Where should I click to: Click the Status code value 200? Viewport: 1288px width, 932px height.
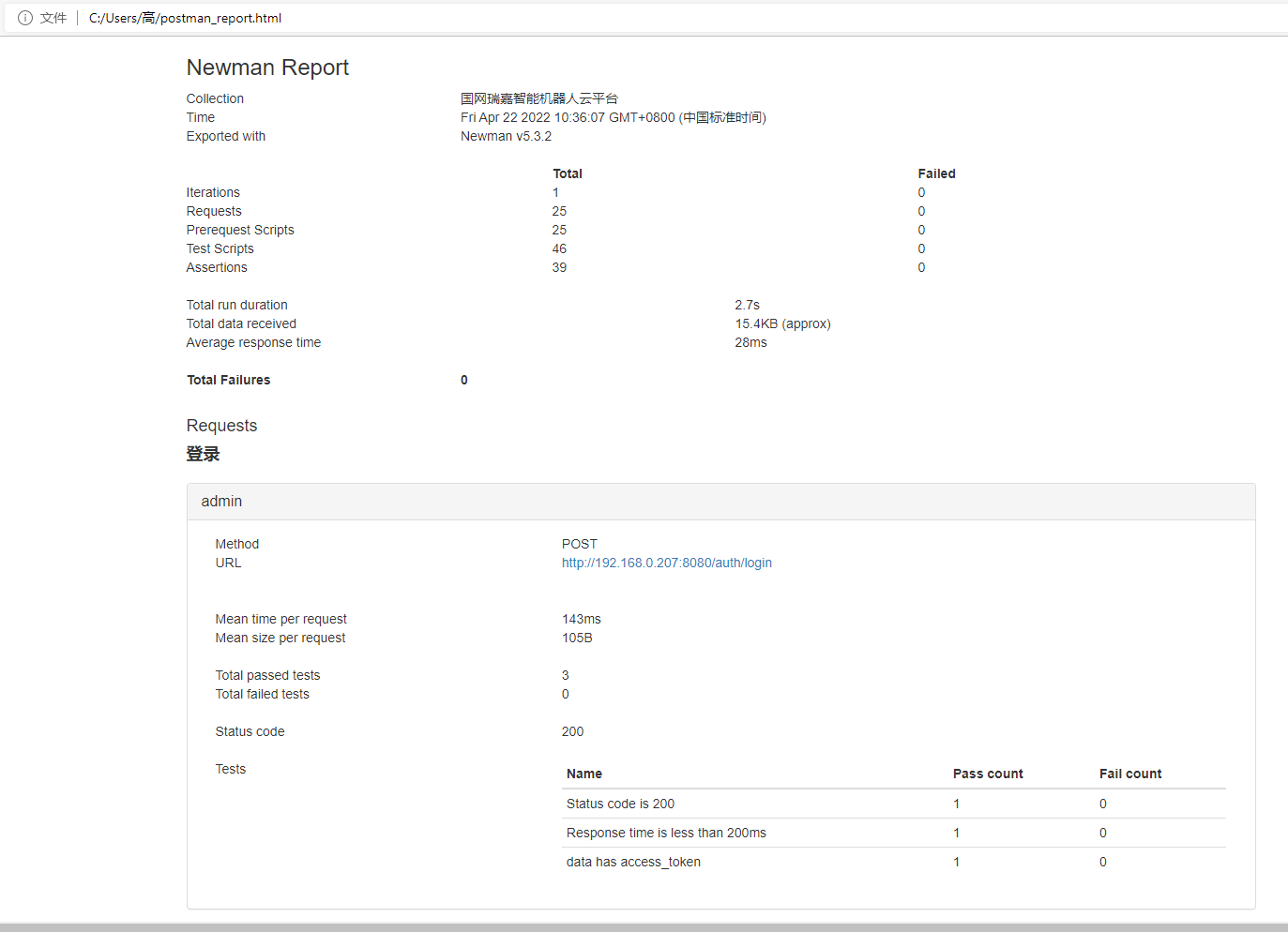click(x=572, y=731)
